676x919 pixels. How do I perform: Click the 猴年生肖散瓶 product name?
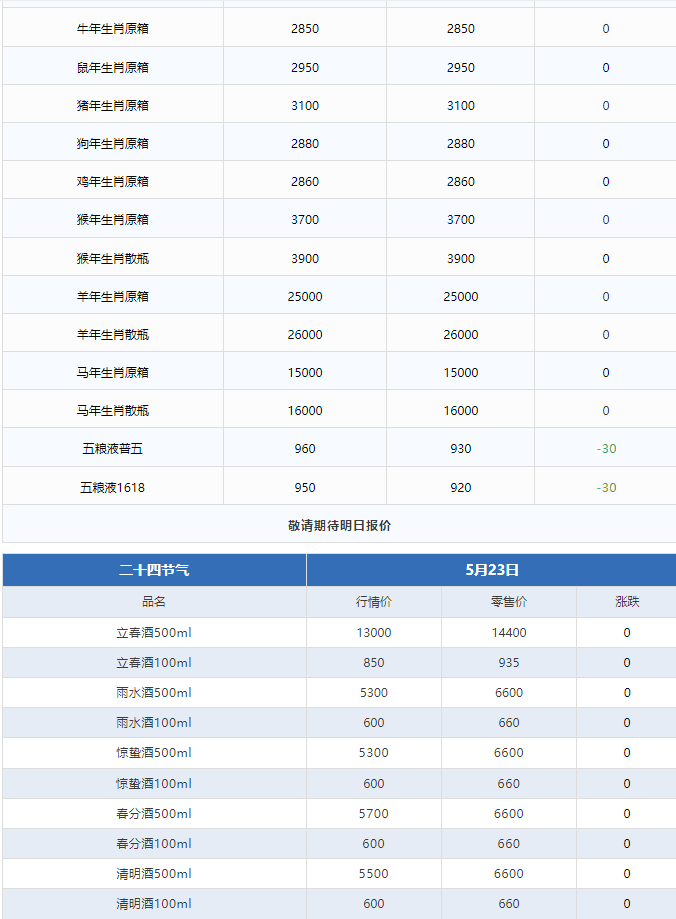pyautogui.click(x=113, y=258)
